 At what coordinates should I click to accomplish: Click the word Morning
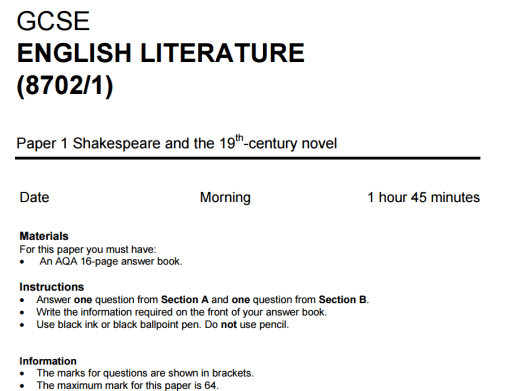[225, 197]
